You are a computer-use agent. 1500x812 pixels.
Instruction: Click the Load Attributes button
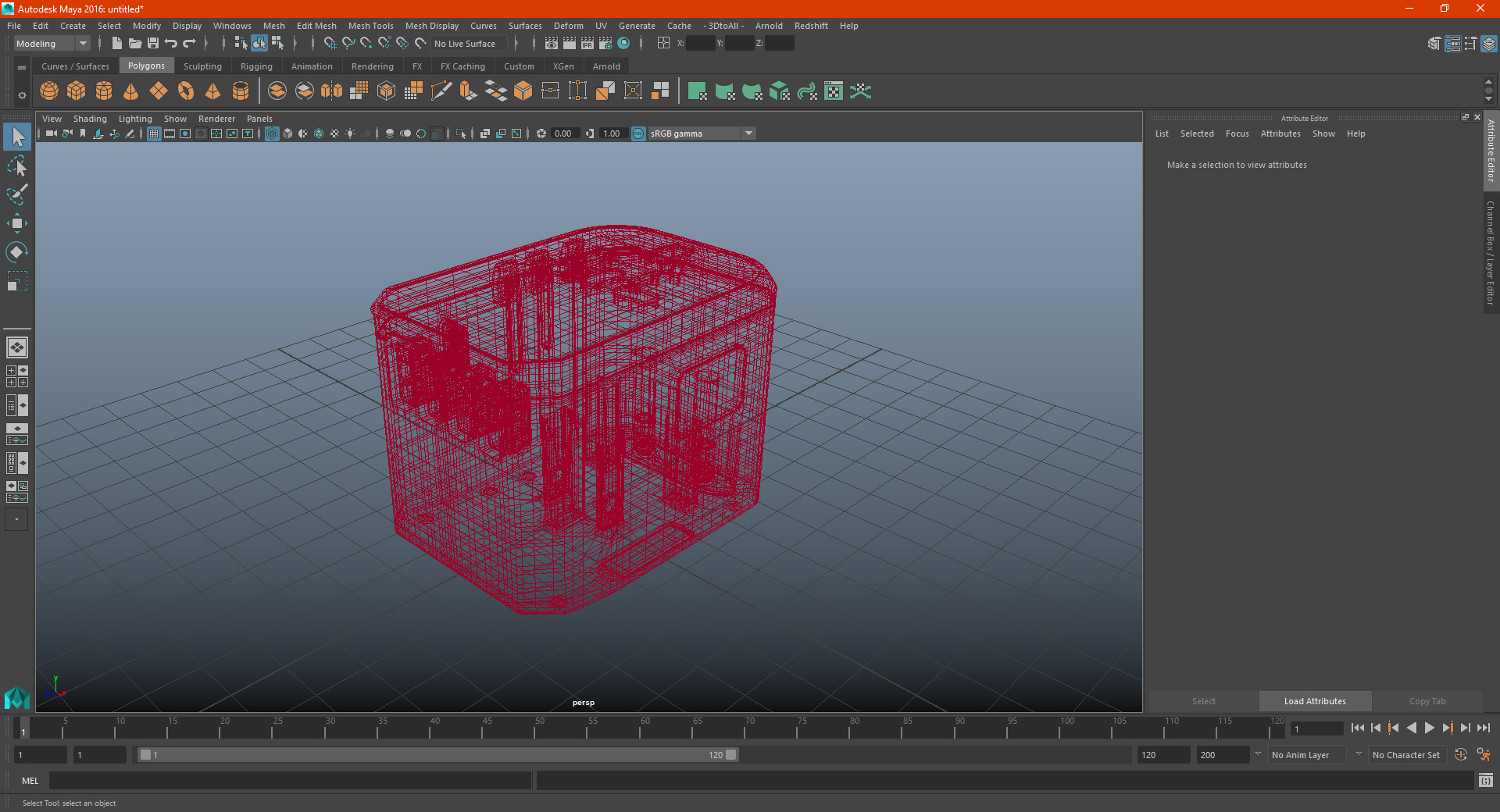click(1315, 701)
